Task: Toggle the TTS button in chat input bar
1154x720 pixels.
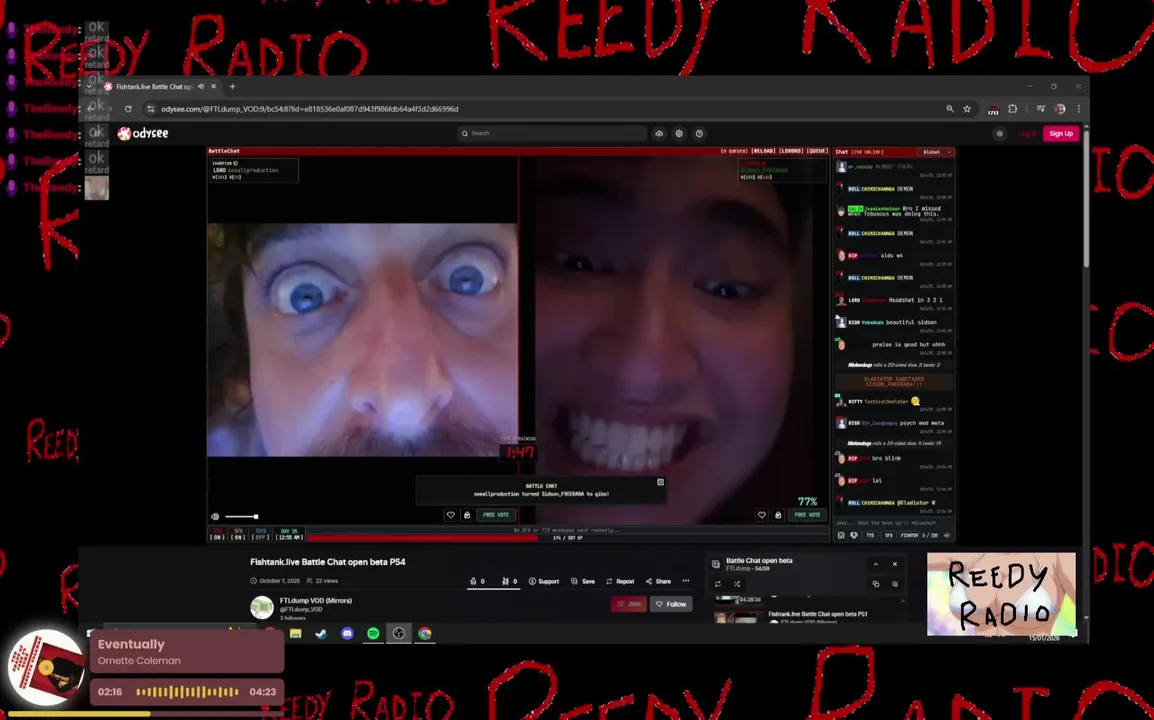Action: (x=870, y=535)
